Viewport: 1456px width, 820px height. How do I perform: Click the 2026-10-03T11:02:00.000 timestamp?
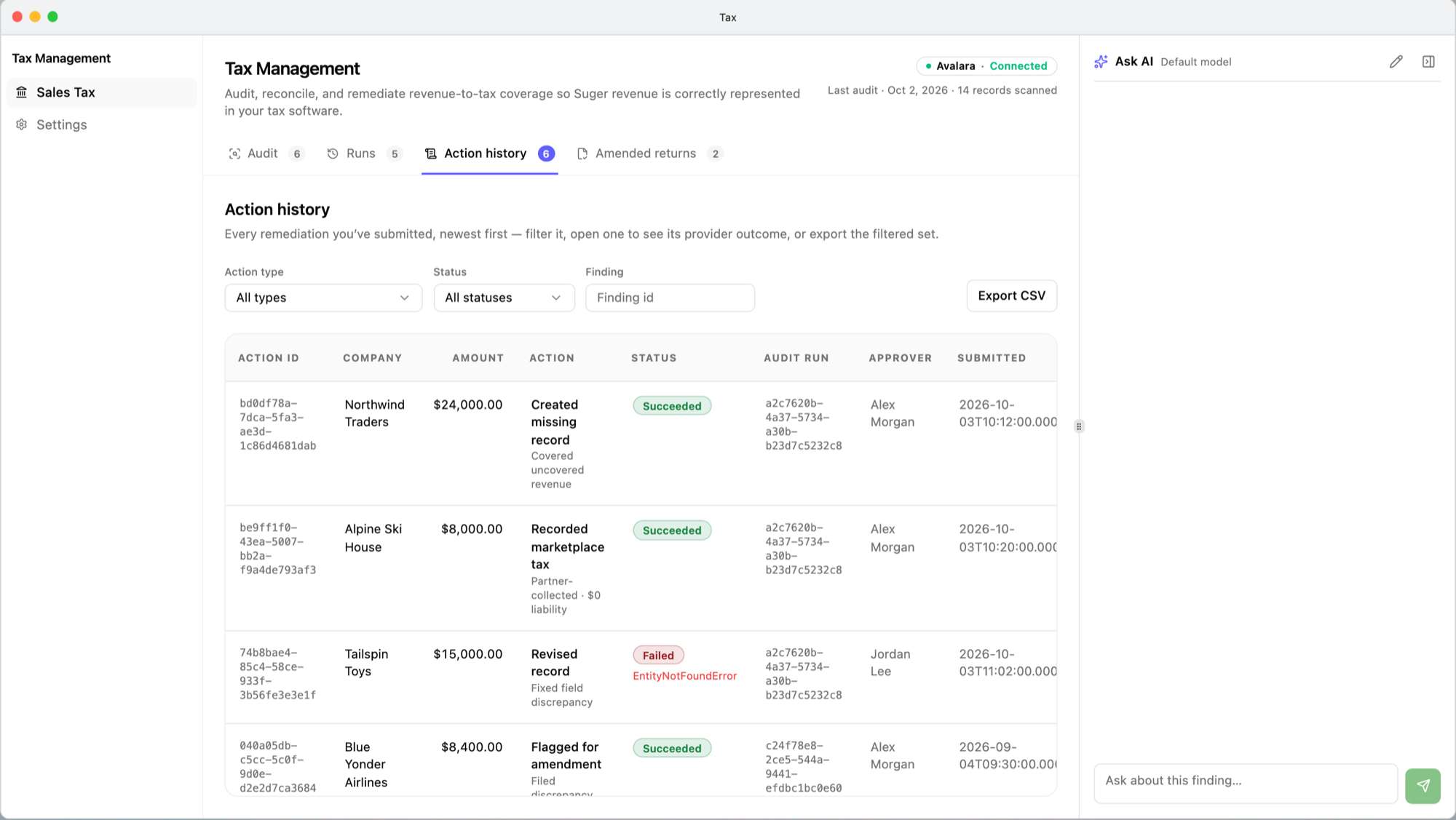(x=1008, y=663)
